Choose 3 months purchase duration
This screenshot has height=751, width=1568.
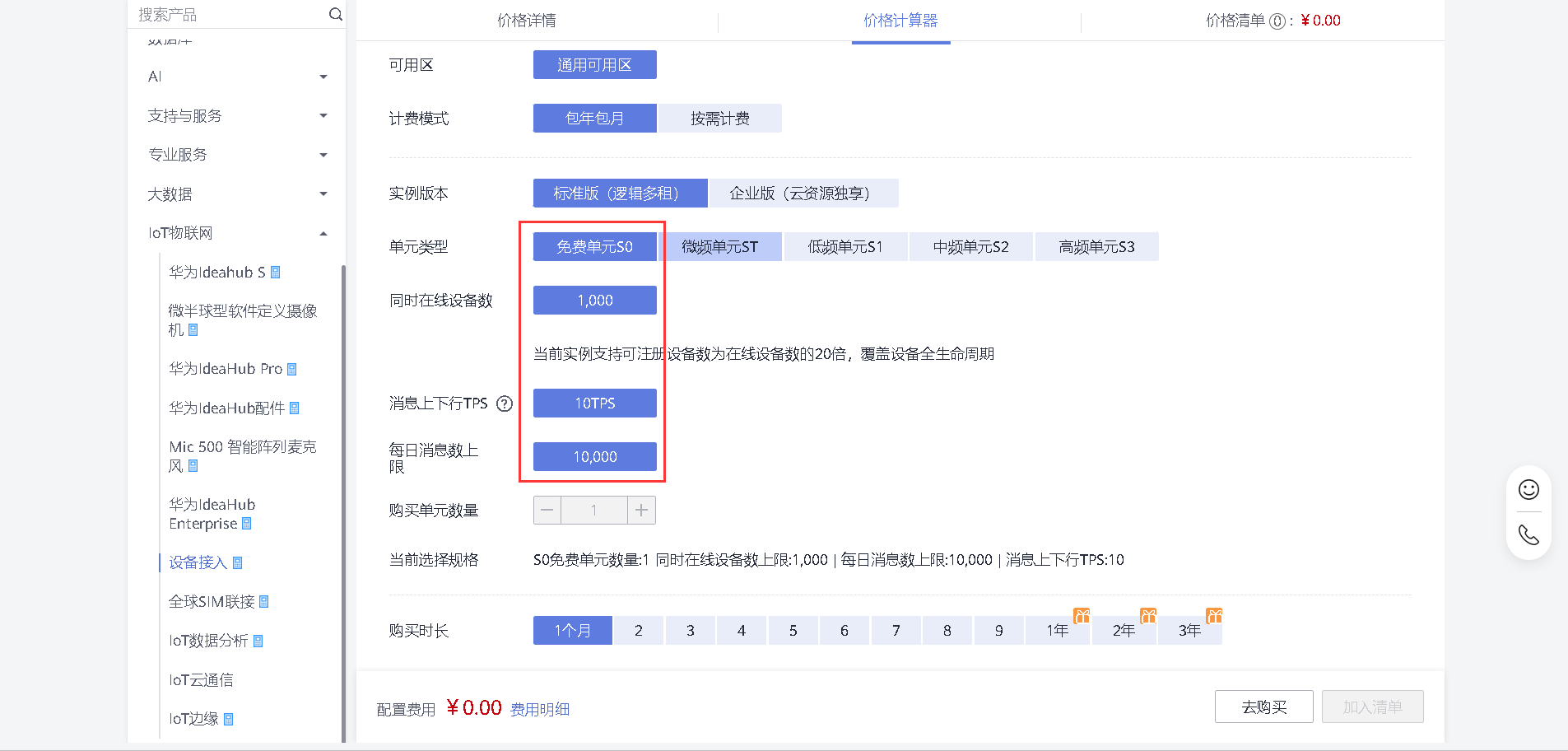691,631
